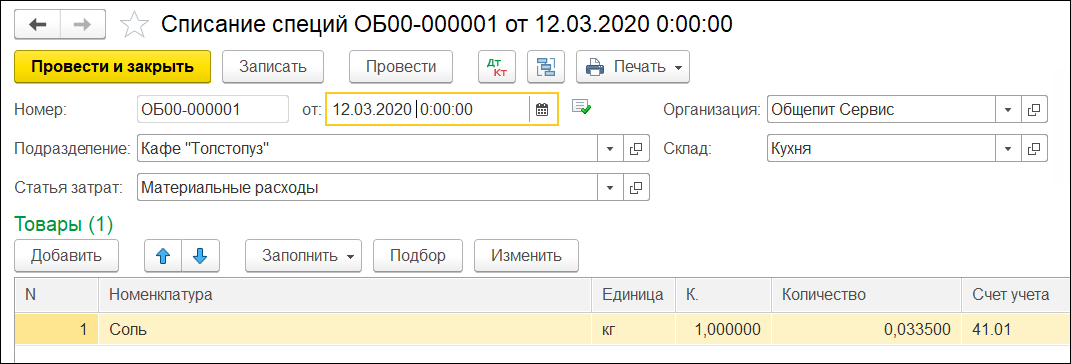Click Провести и закрыть button
This screenshot has width=1071, height=364.
[113, 66]
